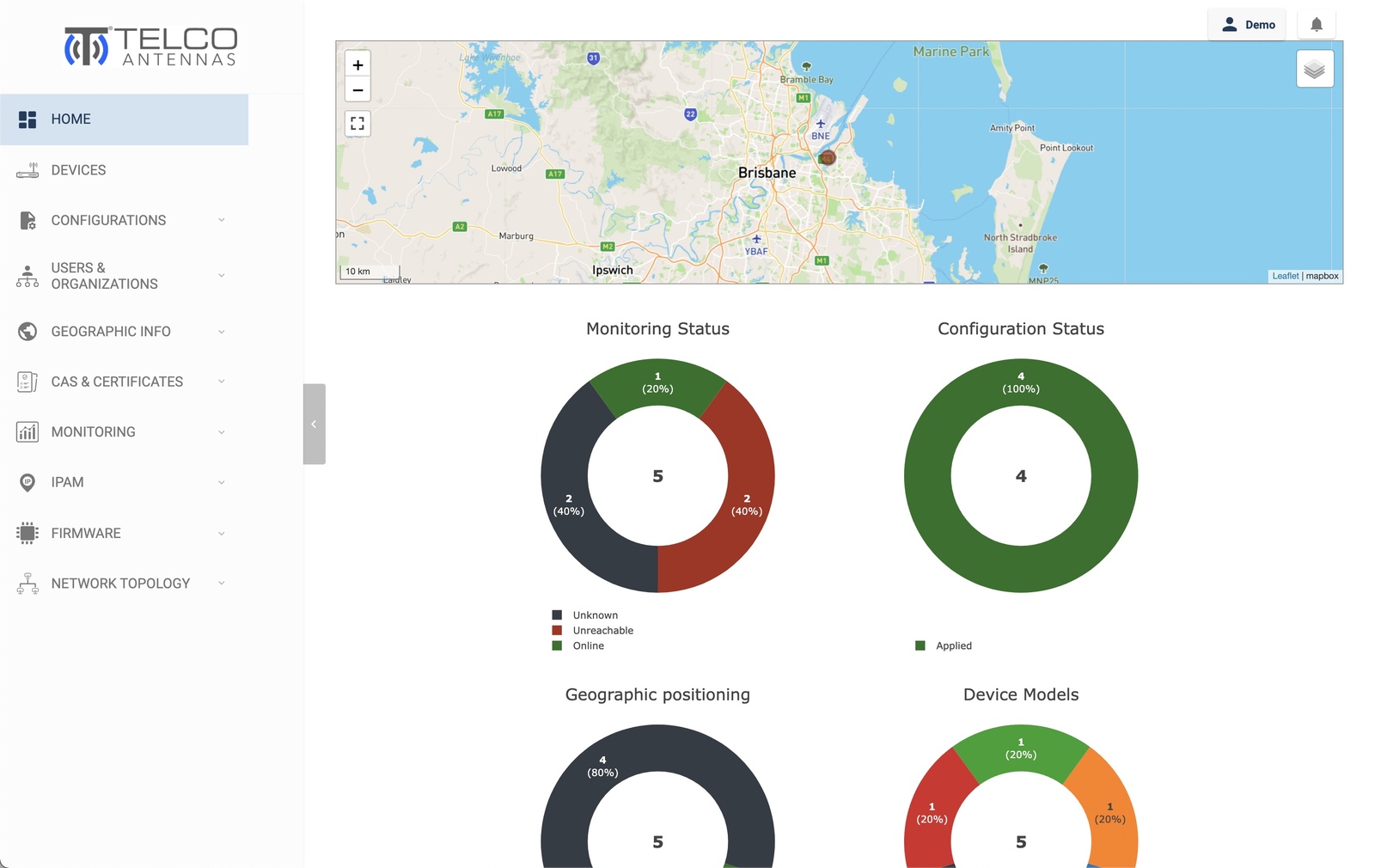Open the Demo account button
The image size is (1375, 868).
(1247, 25)
